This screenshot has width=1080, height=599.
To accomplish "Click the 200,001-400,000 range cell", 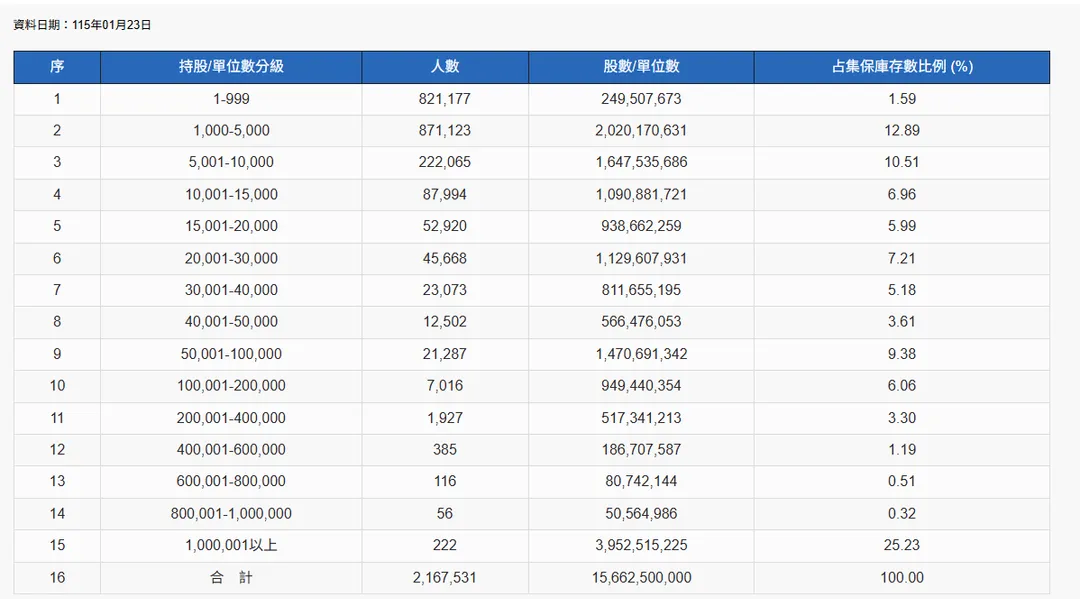I will coord(231,419).
